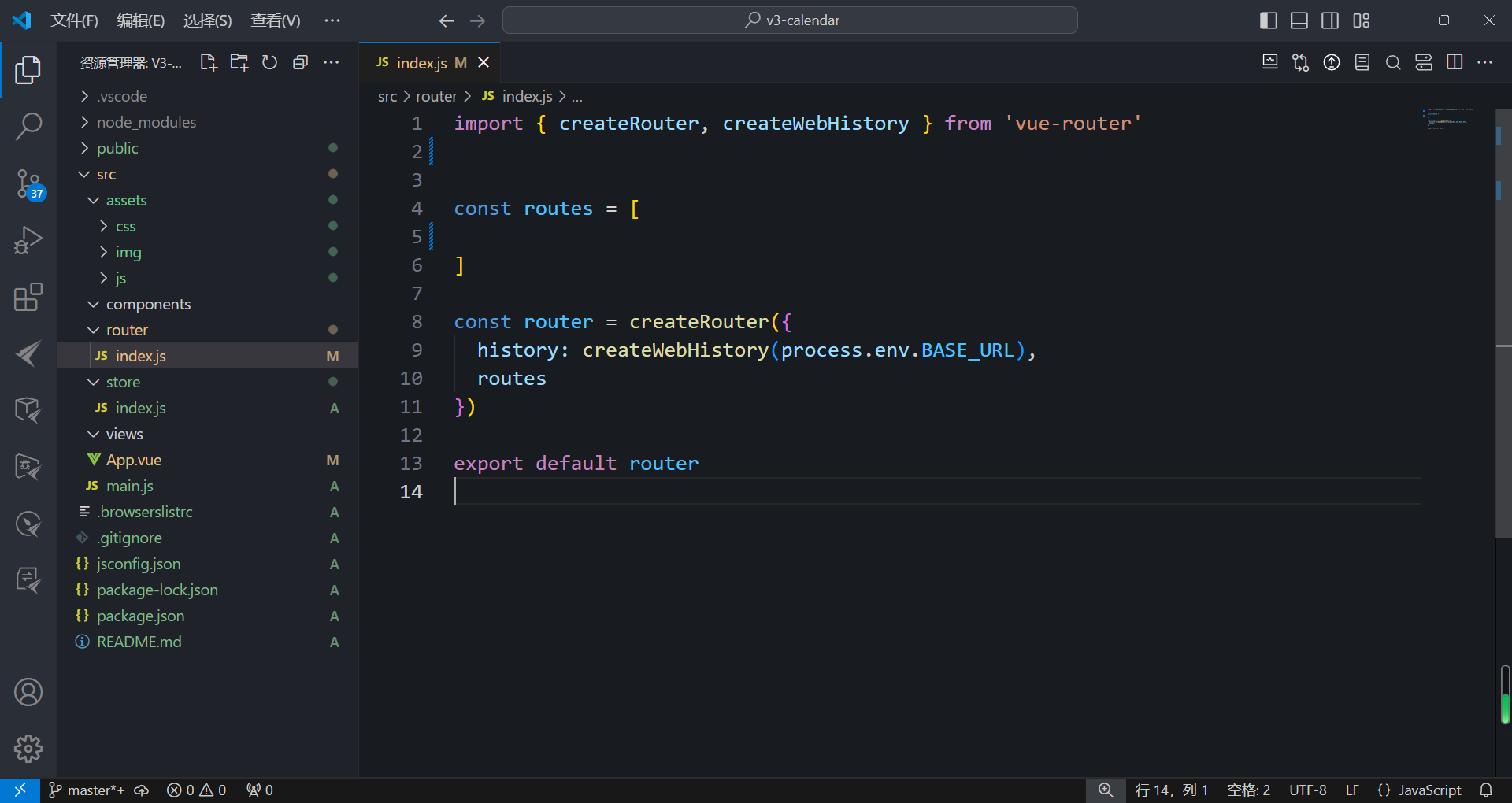This screenshot has height=803, width=1512.
Task: Click the New File icon in explorer
Action: click(208, 63)
